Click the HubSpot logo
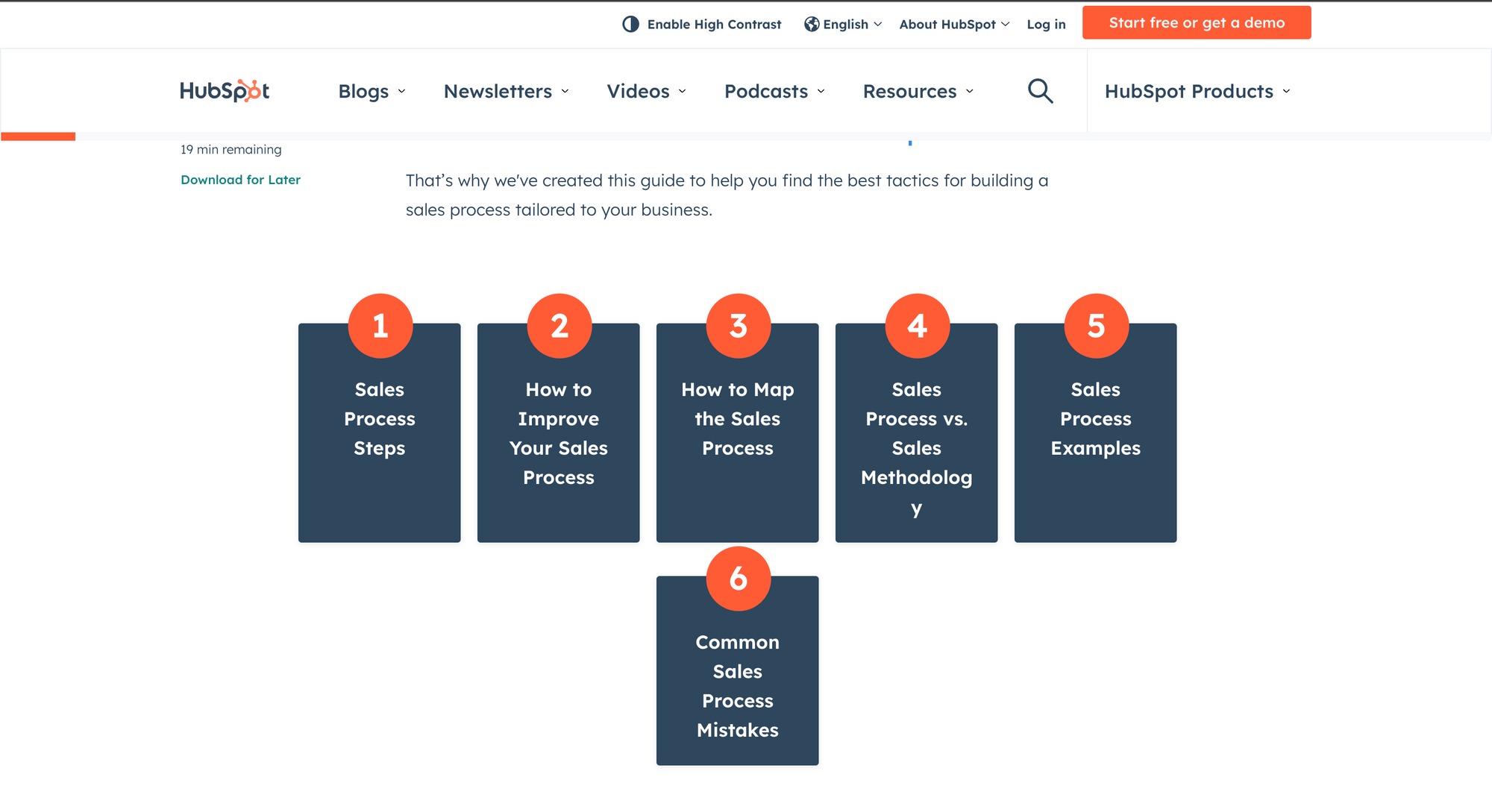Image resolution: width=1492 pixels, height=812 pixels. [x=224, y=91]
